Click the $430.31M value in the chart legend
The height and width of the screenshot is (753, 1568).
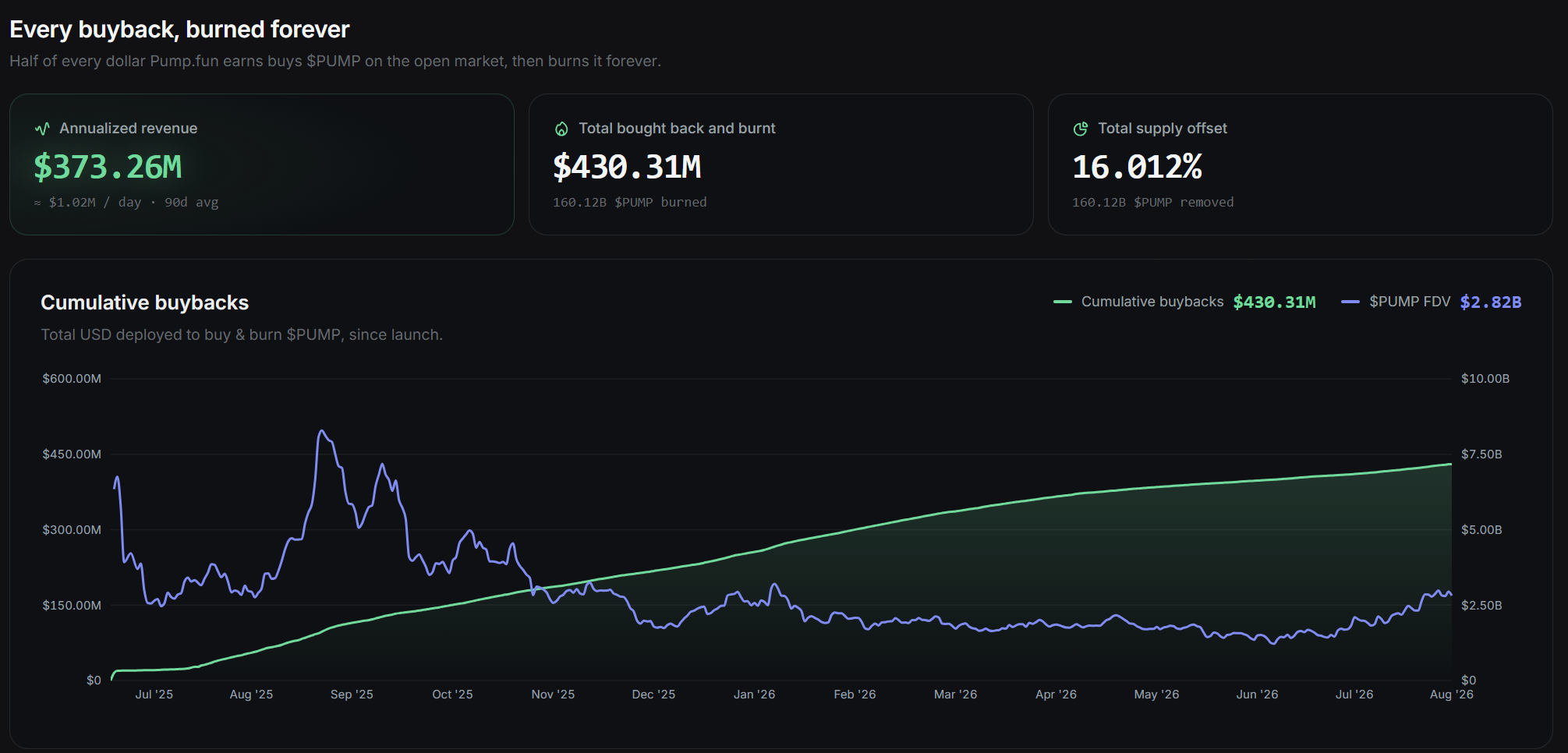point(1275,302)
